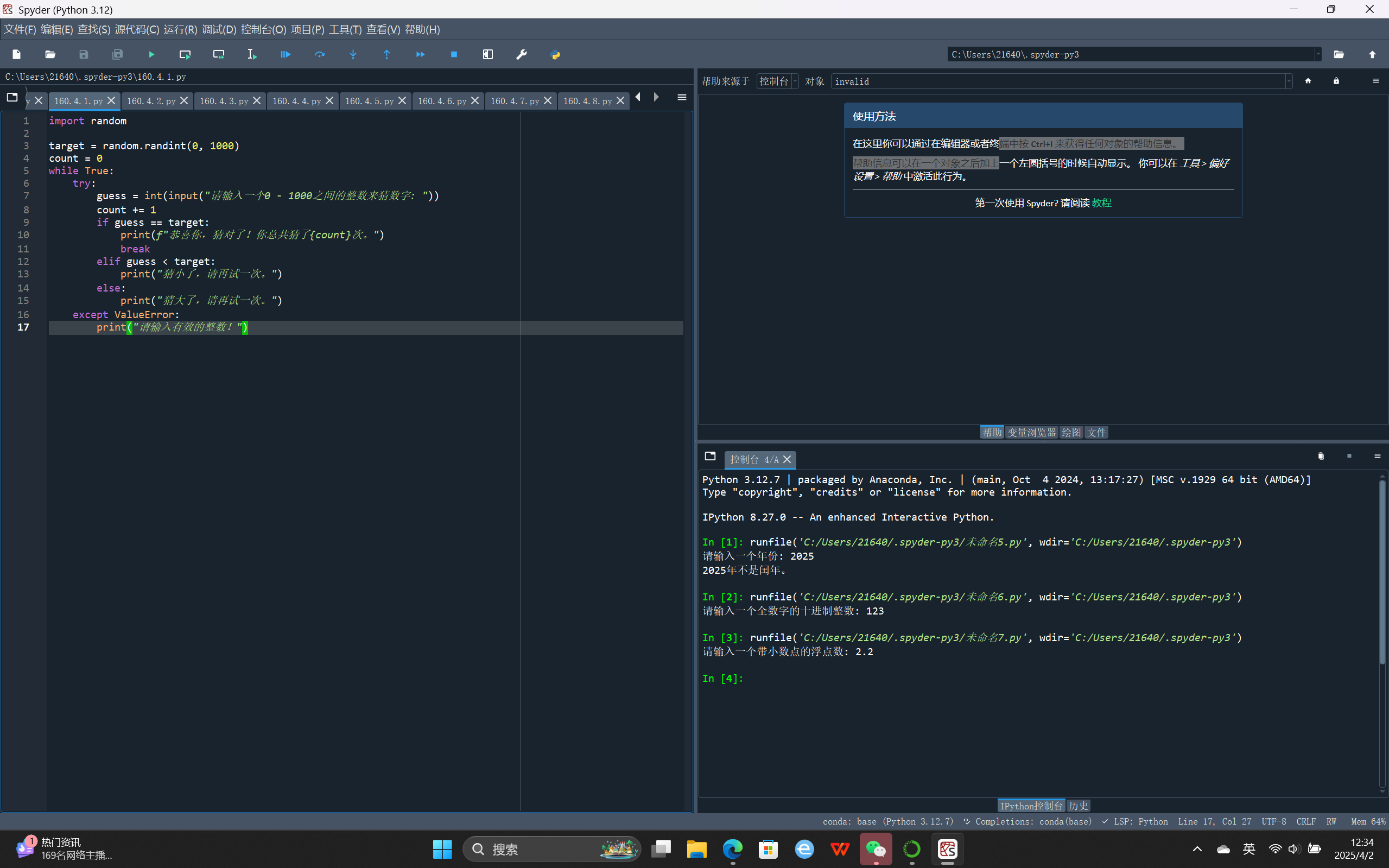Click the Debug file icon in toolbar

pyautogui.click(x=286, y=54)
